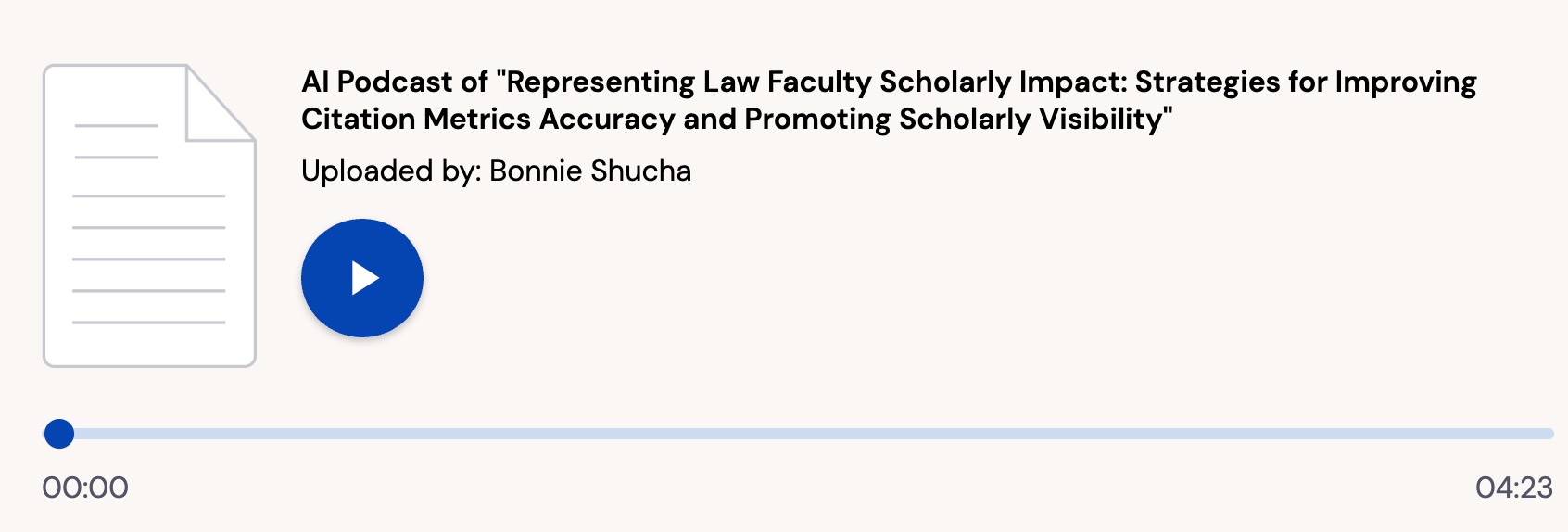Viewport: 1568px width, 532px height.
Task: Seek to one-quarter of the audio progress bar
Action: tap(433, 434)
